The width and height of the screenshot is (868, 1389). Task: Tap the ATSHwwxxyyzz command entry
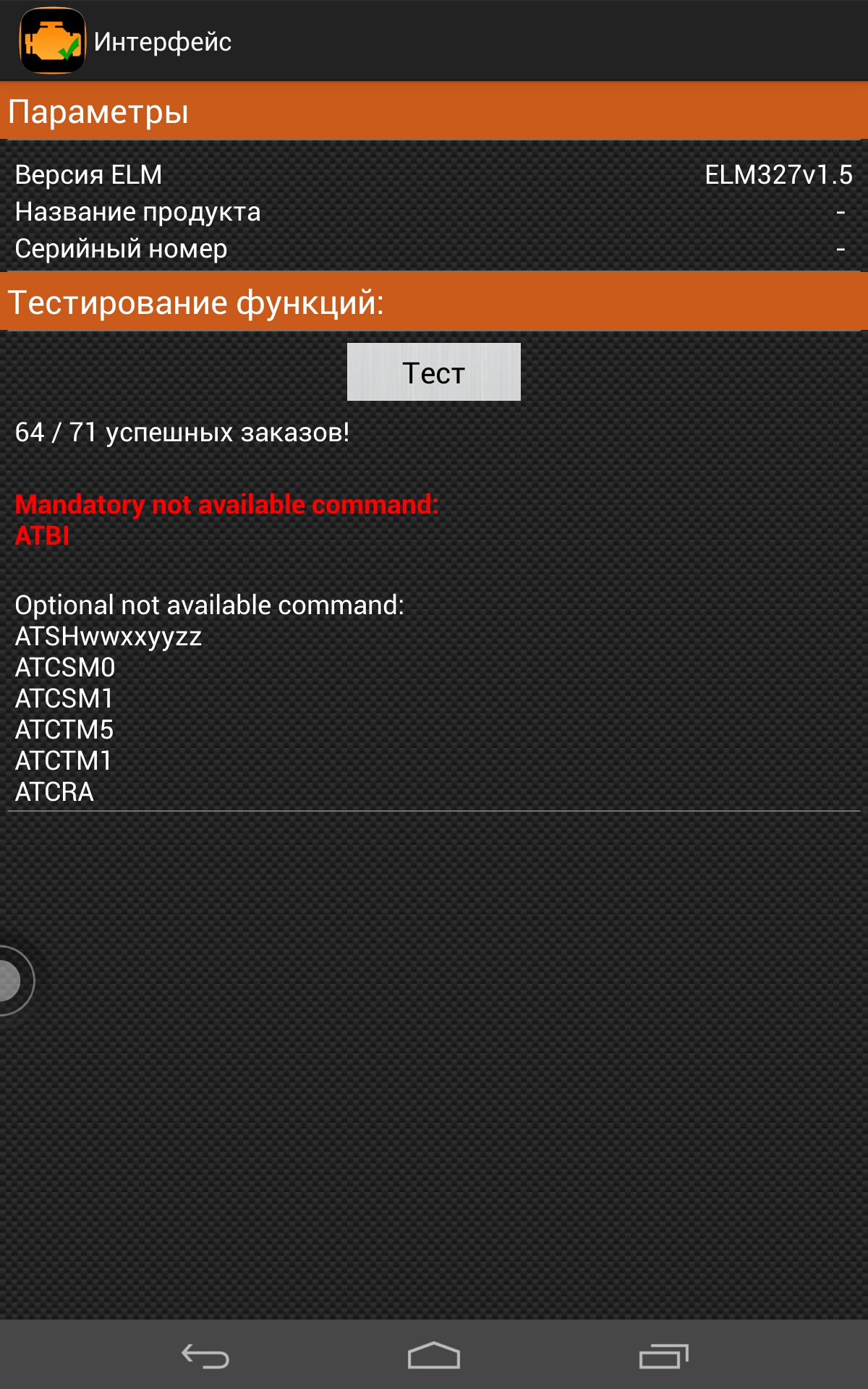(x=109, y=637)
